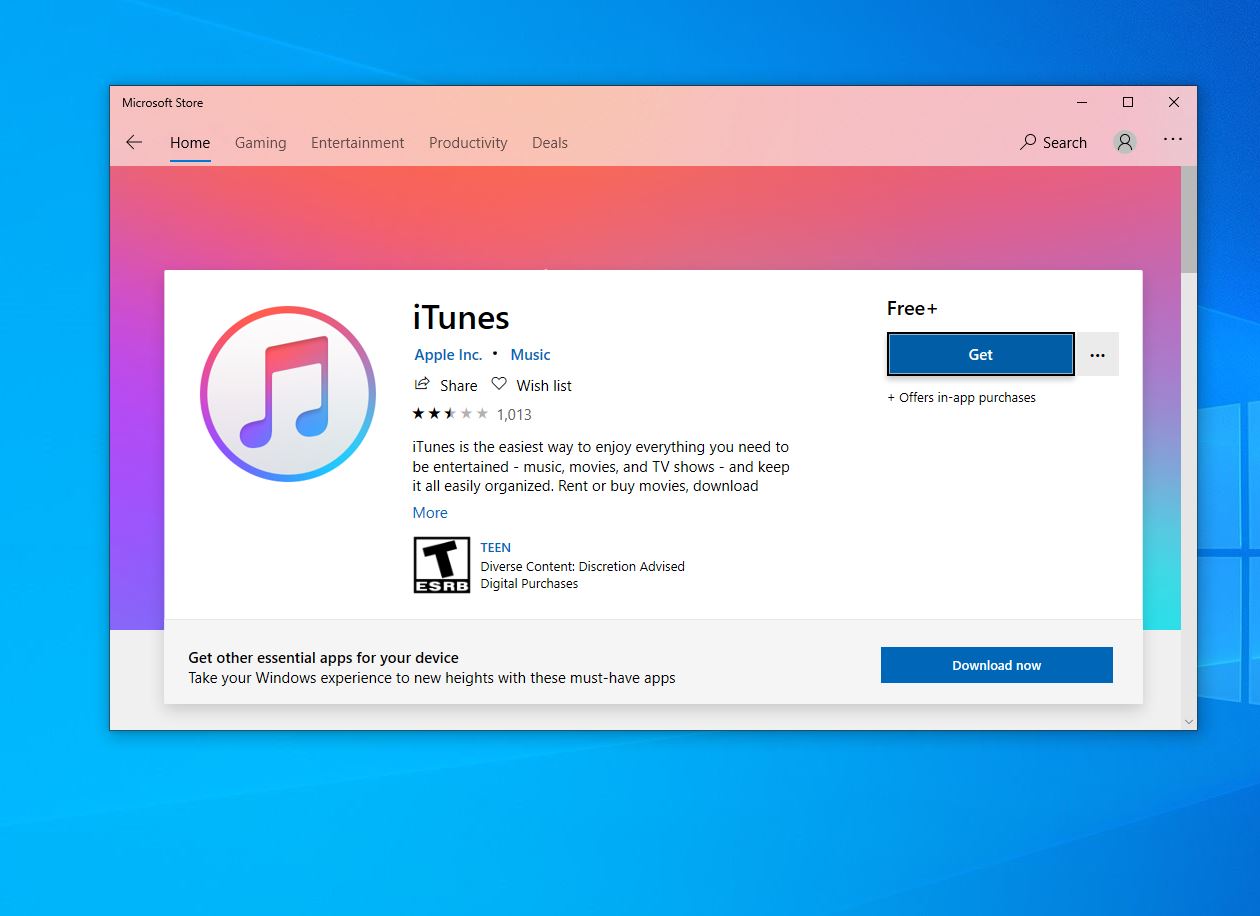Screen dimensions: 1260x916
Task: Open the Music category link
Action: (530, 355)
